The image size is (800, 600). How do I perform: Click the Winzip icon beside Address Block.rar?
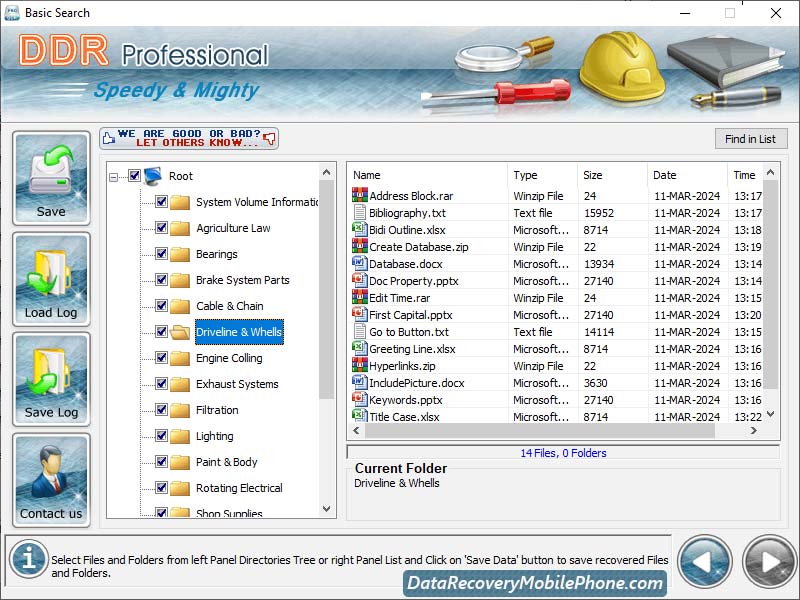click(360, 196)
